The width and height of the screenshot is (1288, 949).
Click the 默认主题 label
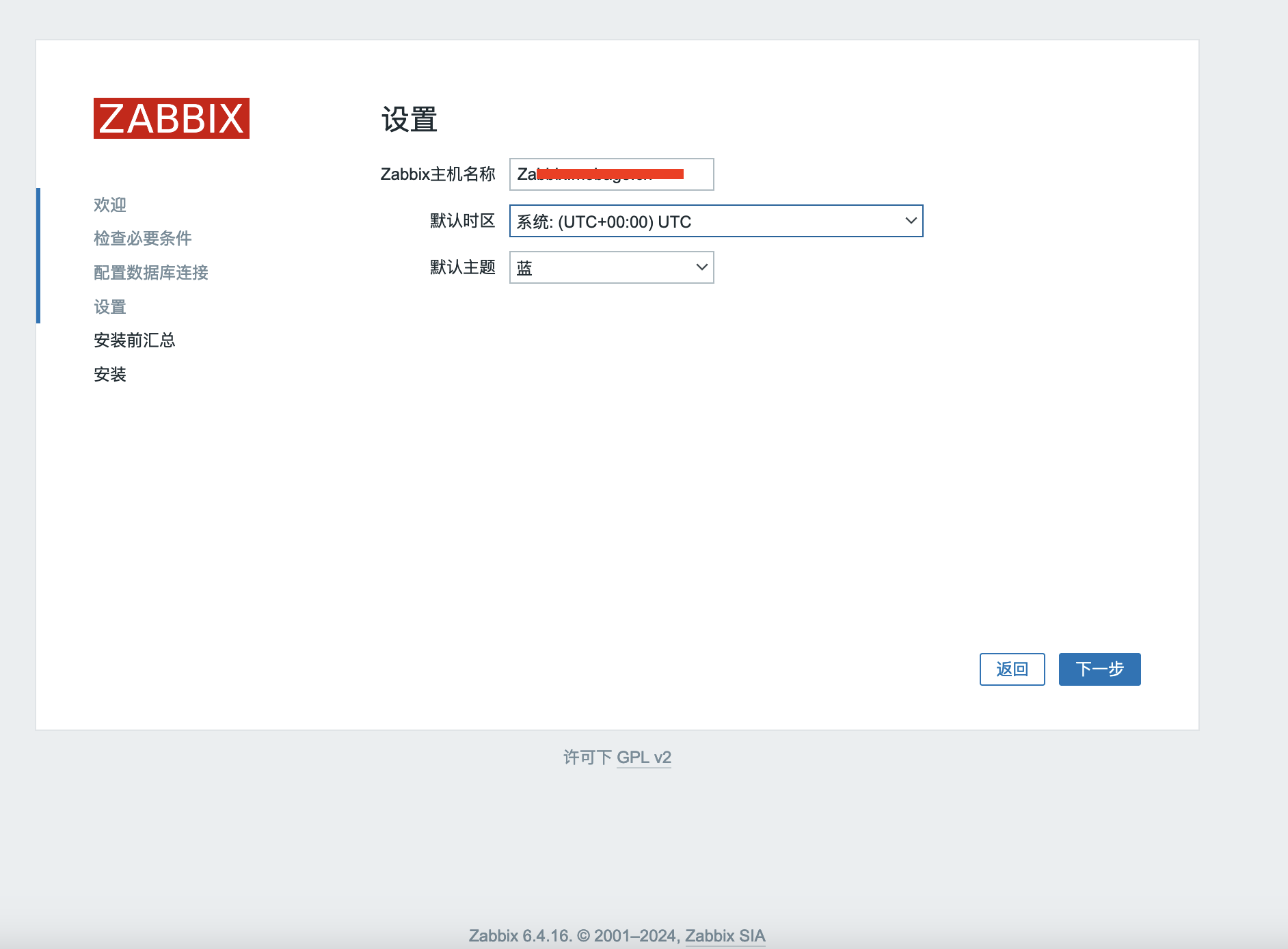pos(463,267)
